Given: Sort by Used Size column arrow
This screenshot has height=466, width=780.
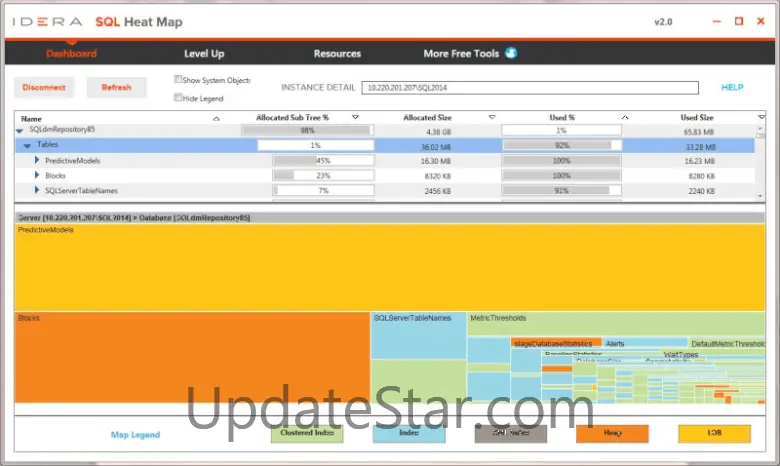Looking at the screenshot, I should pyautogui.click(x=761, y=117).
